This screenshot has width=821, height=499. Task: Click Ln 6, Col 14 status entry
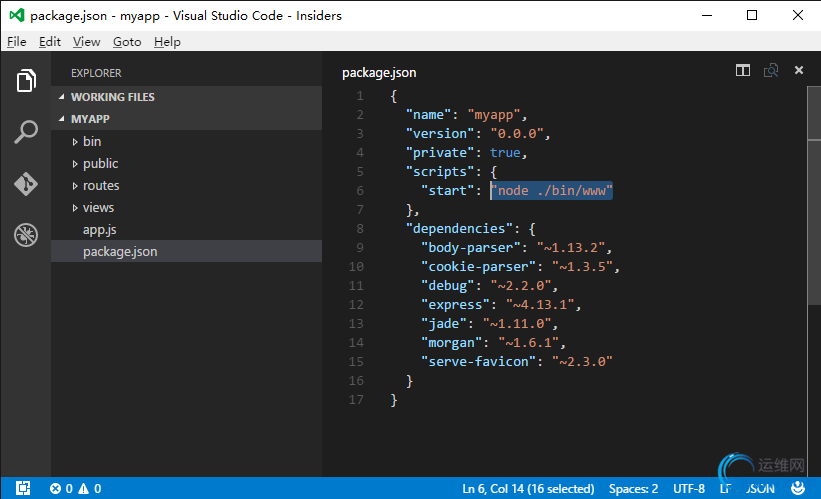[528, 489]
